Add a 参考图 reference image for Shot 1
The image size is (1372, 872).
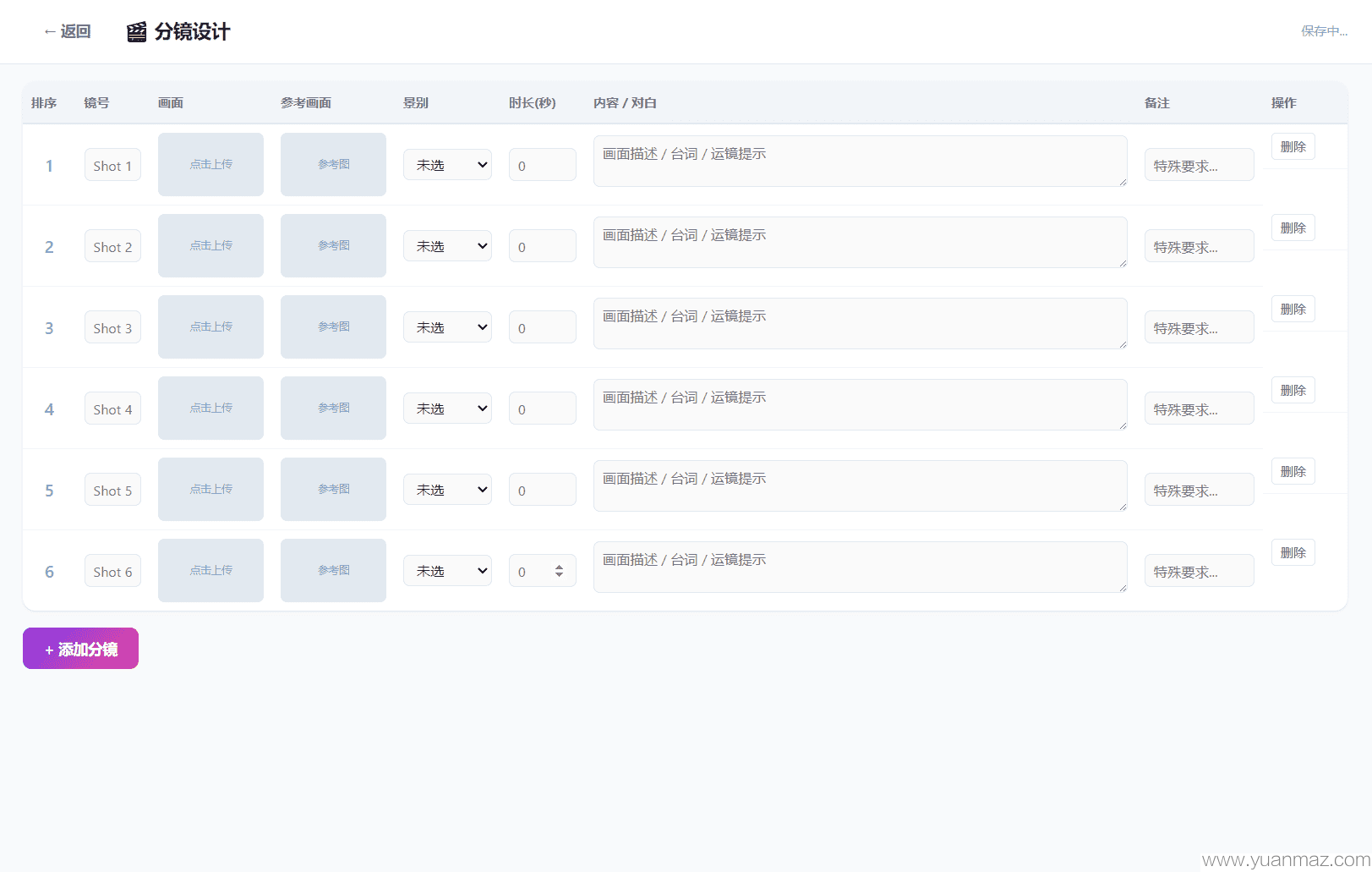pyautogui.click(x=333, y=164)
